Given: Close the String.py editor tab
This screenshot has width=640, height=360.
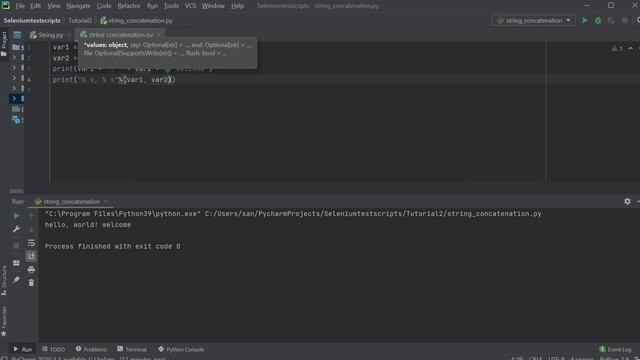Looking at the screenshot, I should 69,35.
